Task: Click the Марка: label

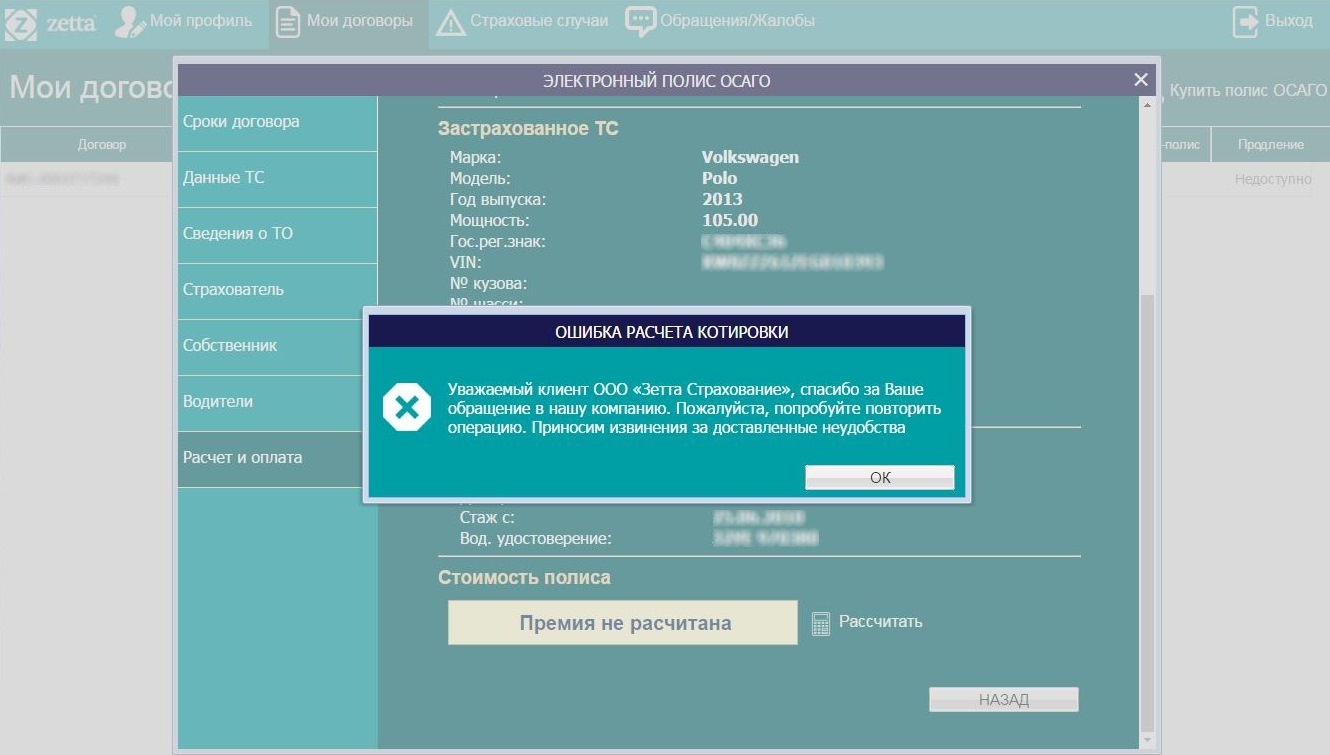Action: pos(475,157)
